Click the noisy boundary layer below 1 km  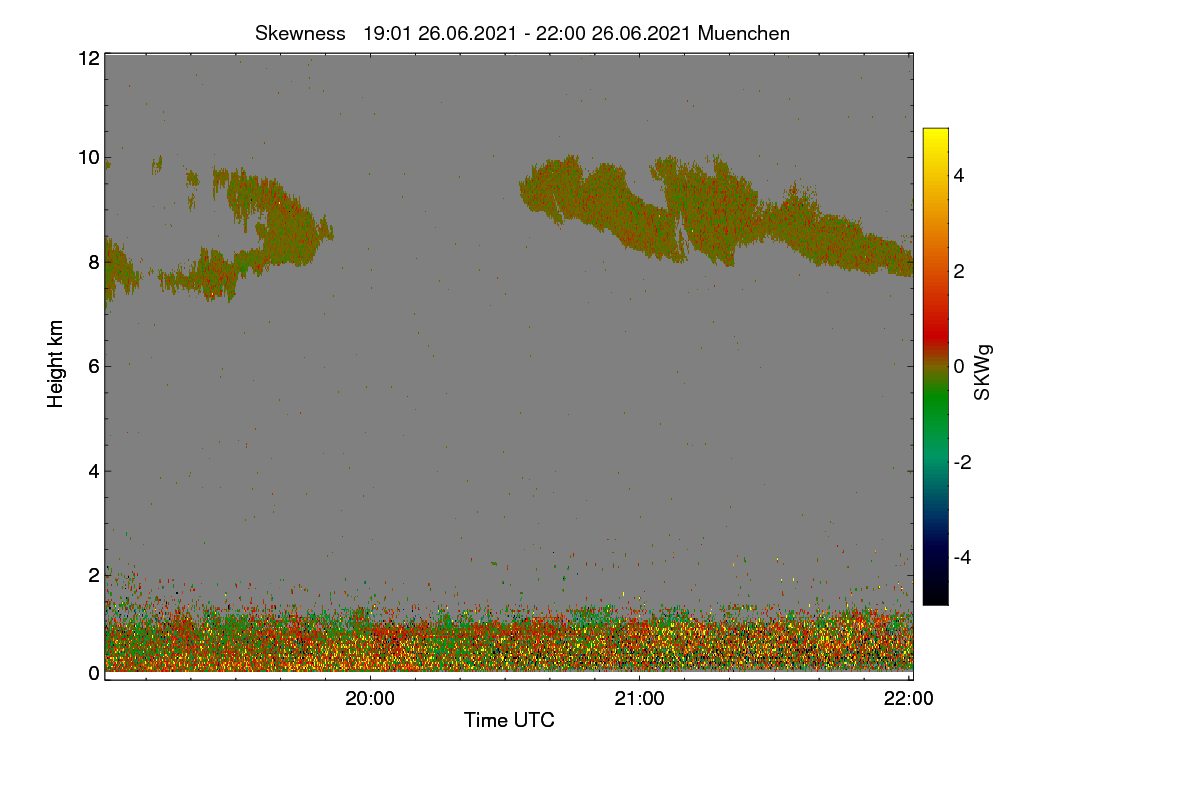click(x=509, y=645)
